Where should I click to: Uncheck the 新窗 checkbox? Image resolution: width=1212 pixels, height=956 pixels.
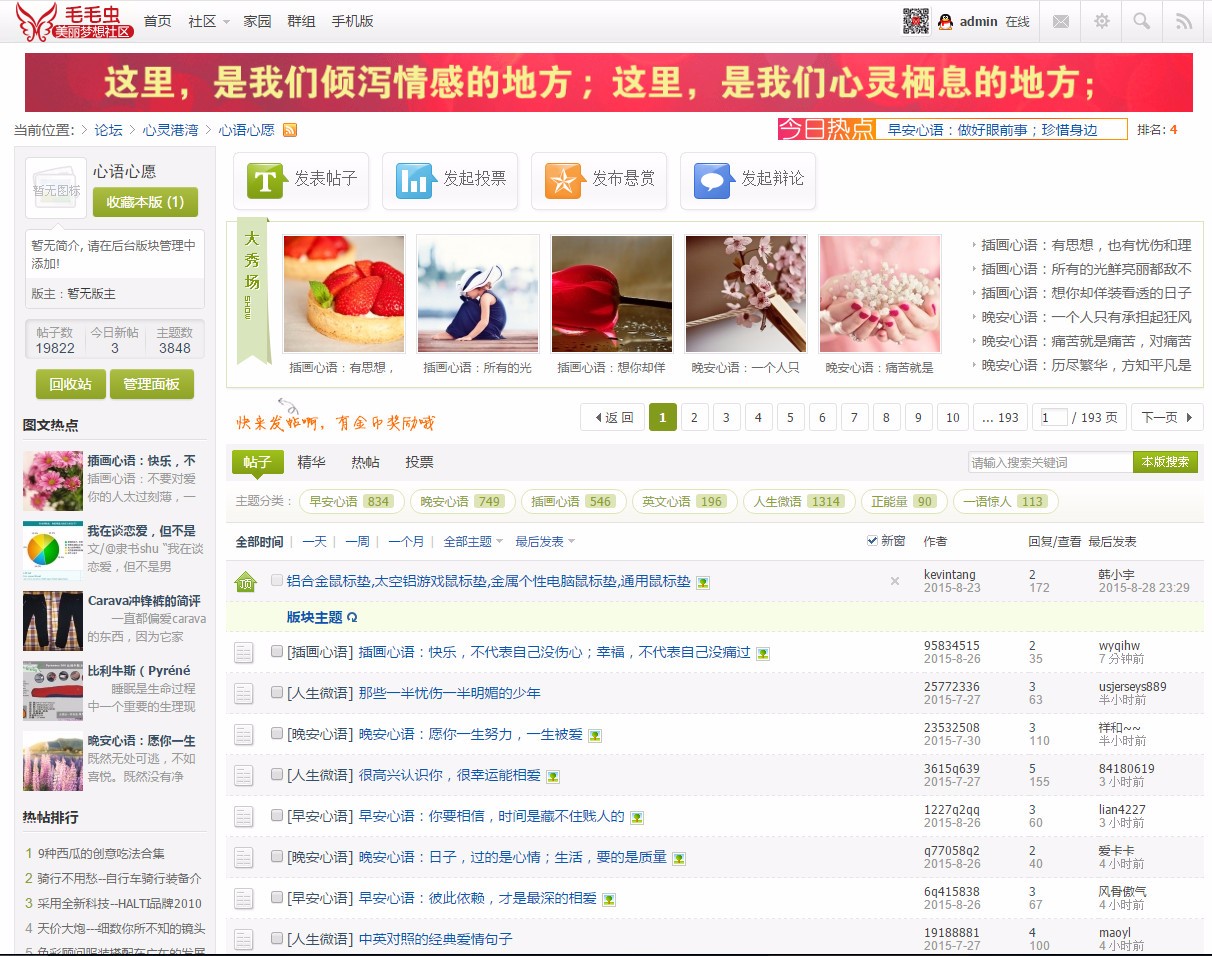[872, 540]
